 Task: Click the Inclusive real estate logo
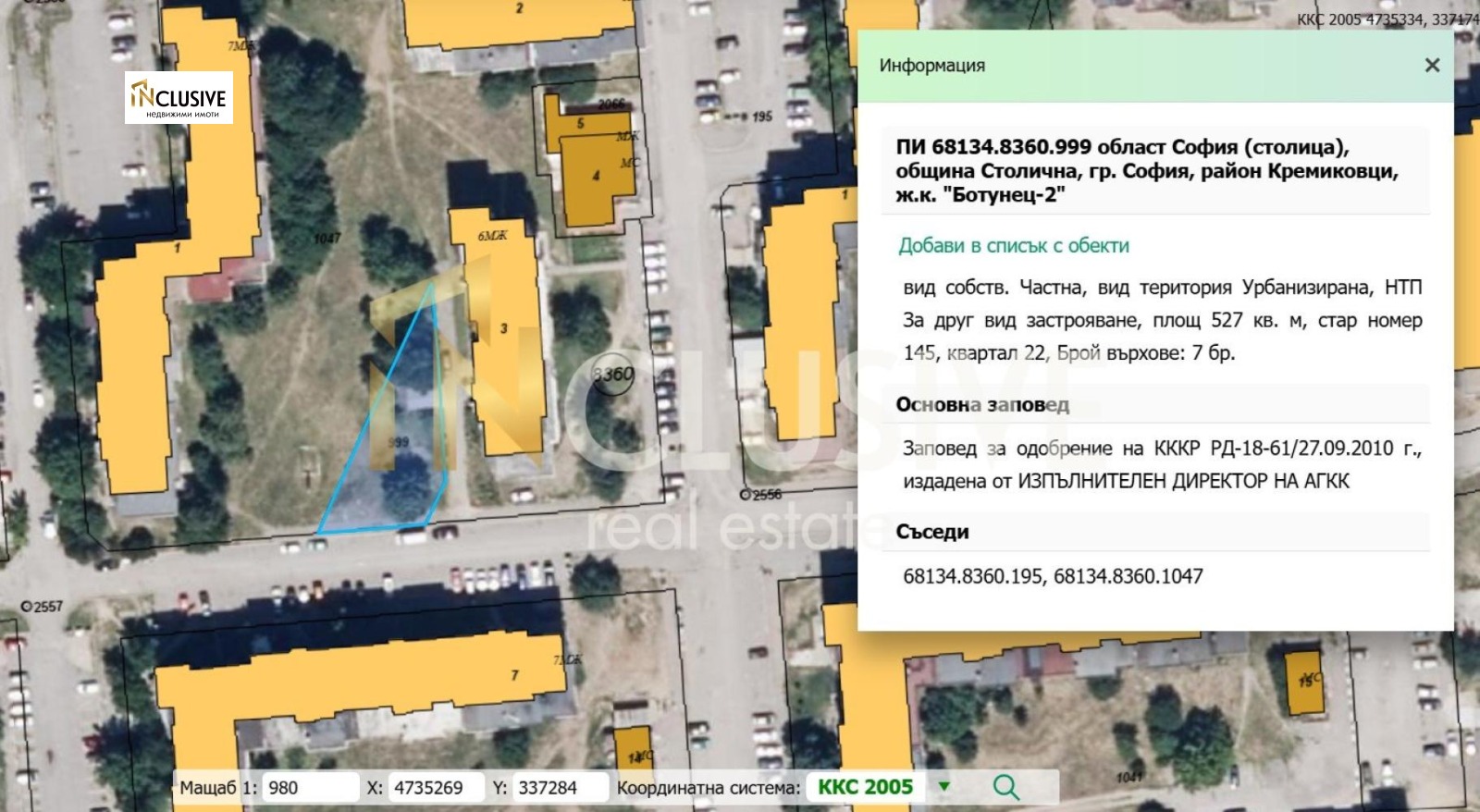point(179,97)
